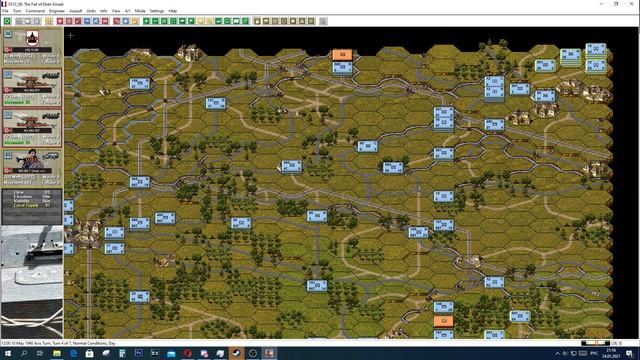Open the A/I menu
Viewport: 640px width, 360px height.
pyautogui.click(x=127, y=11)
